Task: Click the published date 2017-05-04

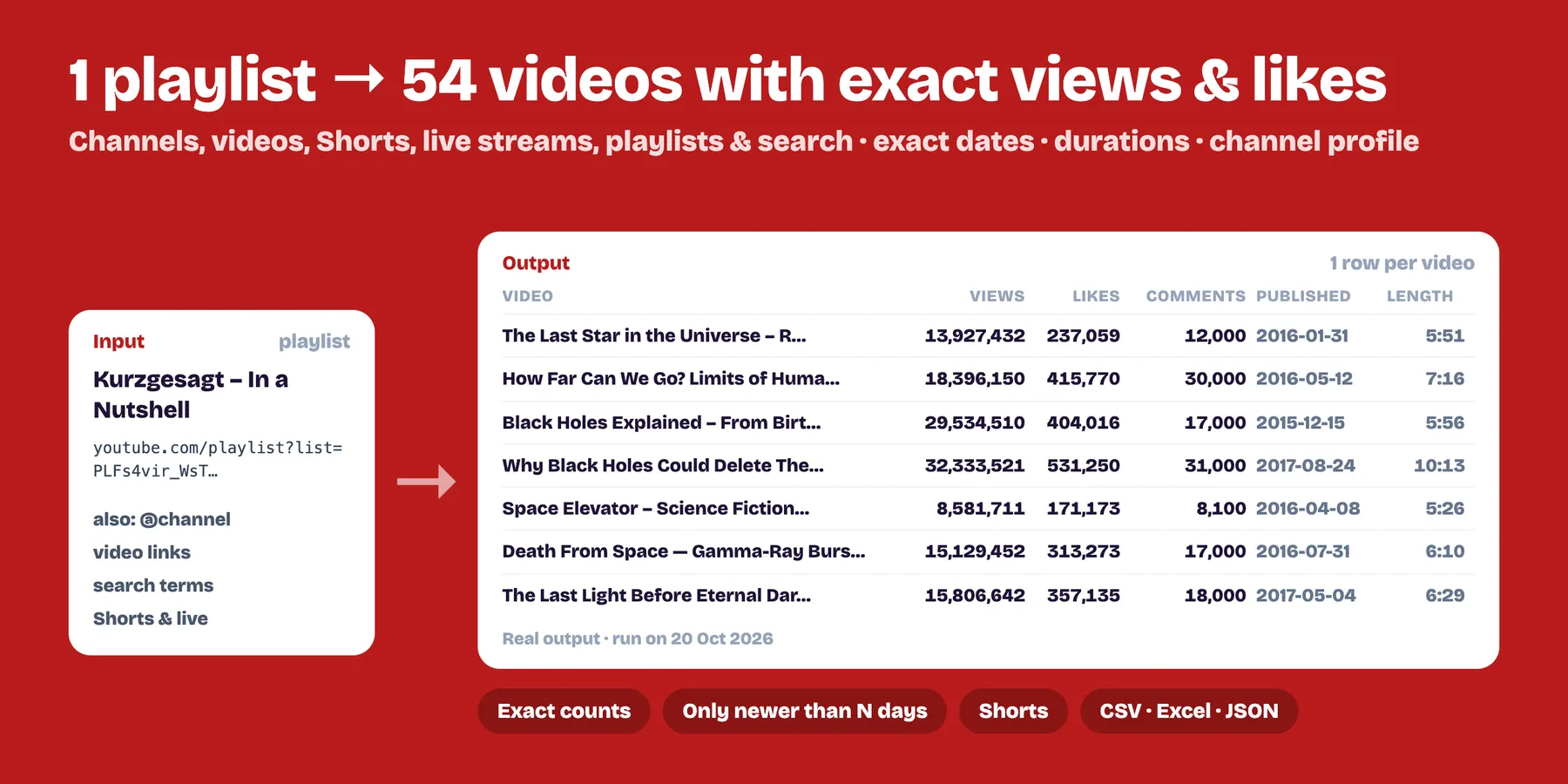Action: [x=1306, y=595]
